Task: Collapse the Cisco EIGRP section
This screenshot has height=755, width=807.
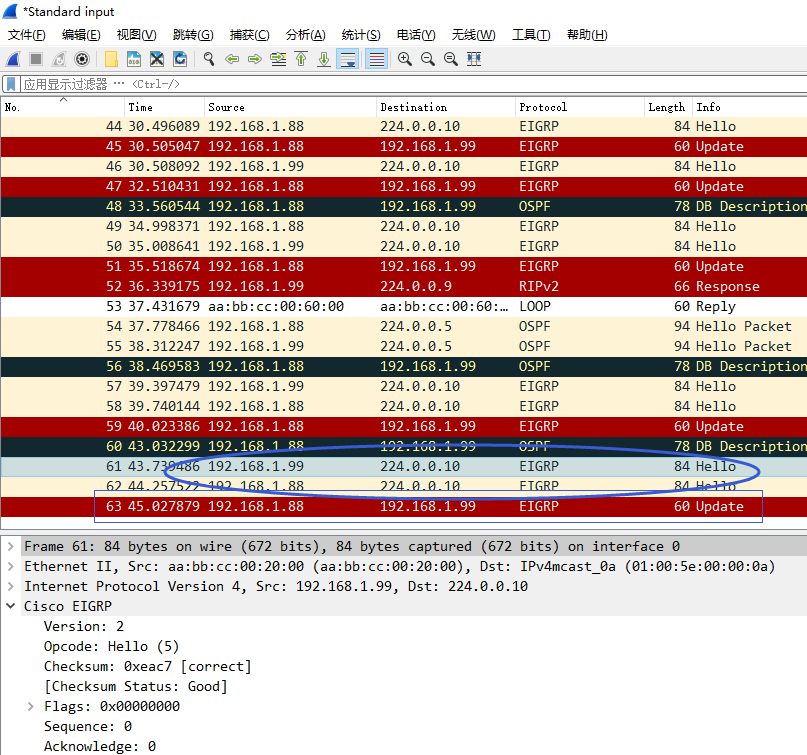Action: click(x=11, y=606)
